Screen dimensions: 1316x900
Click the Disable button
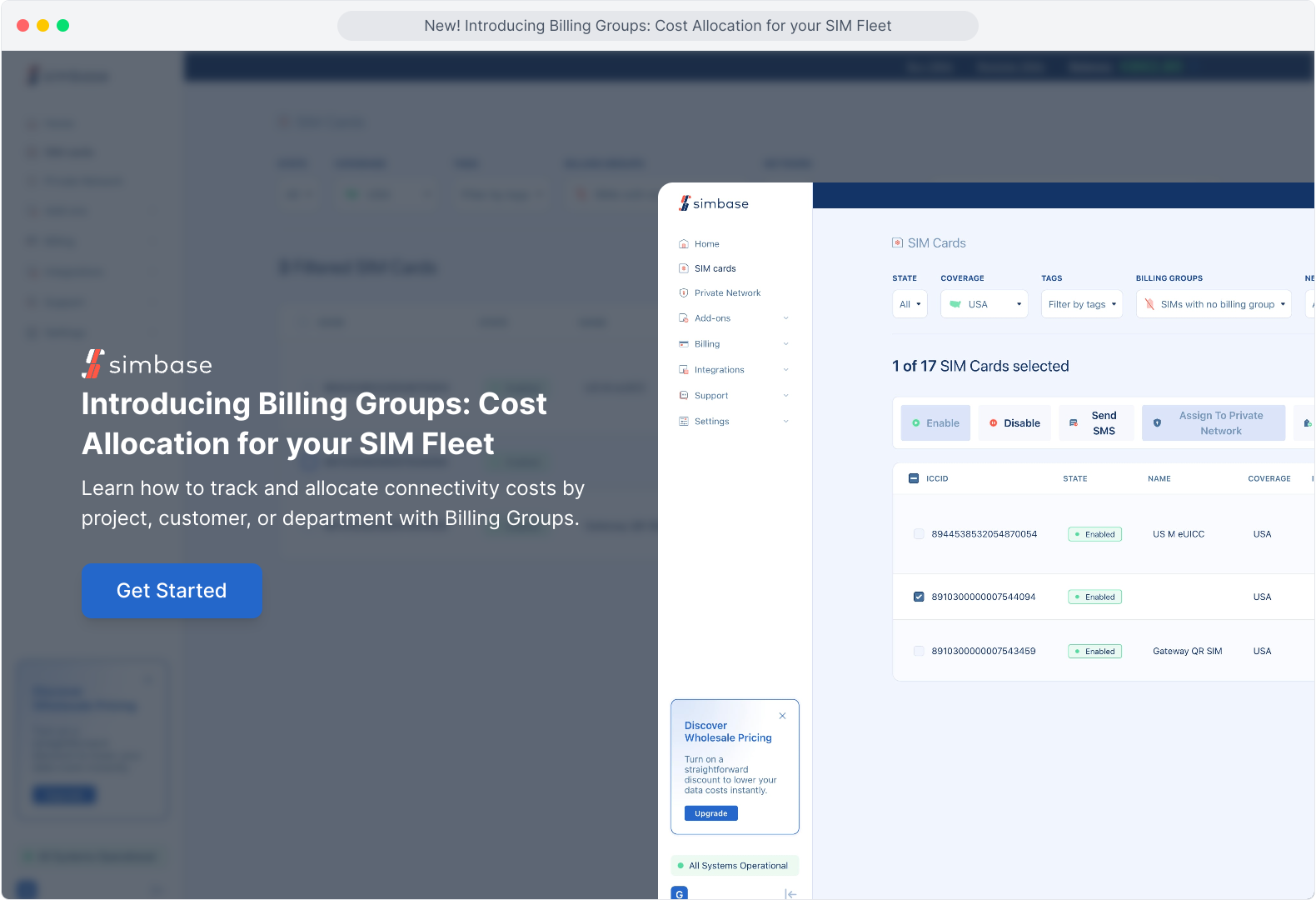tap(1014, 423)
